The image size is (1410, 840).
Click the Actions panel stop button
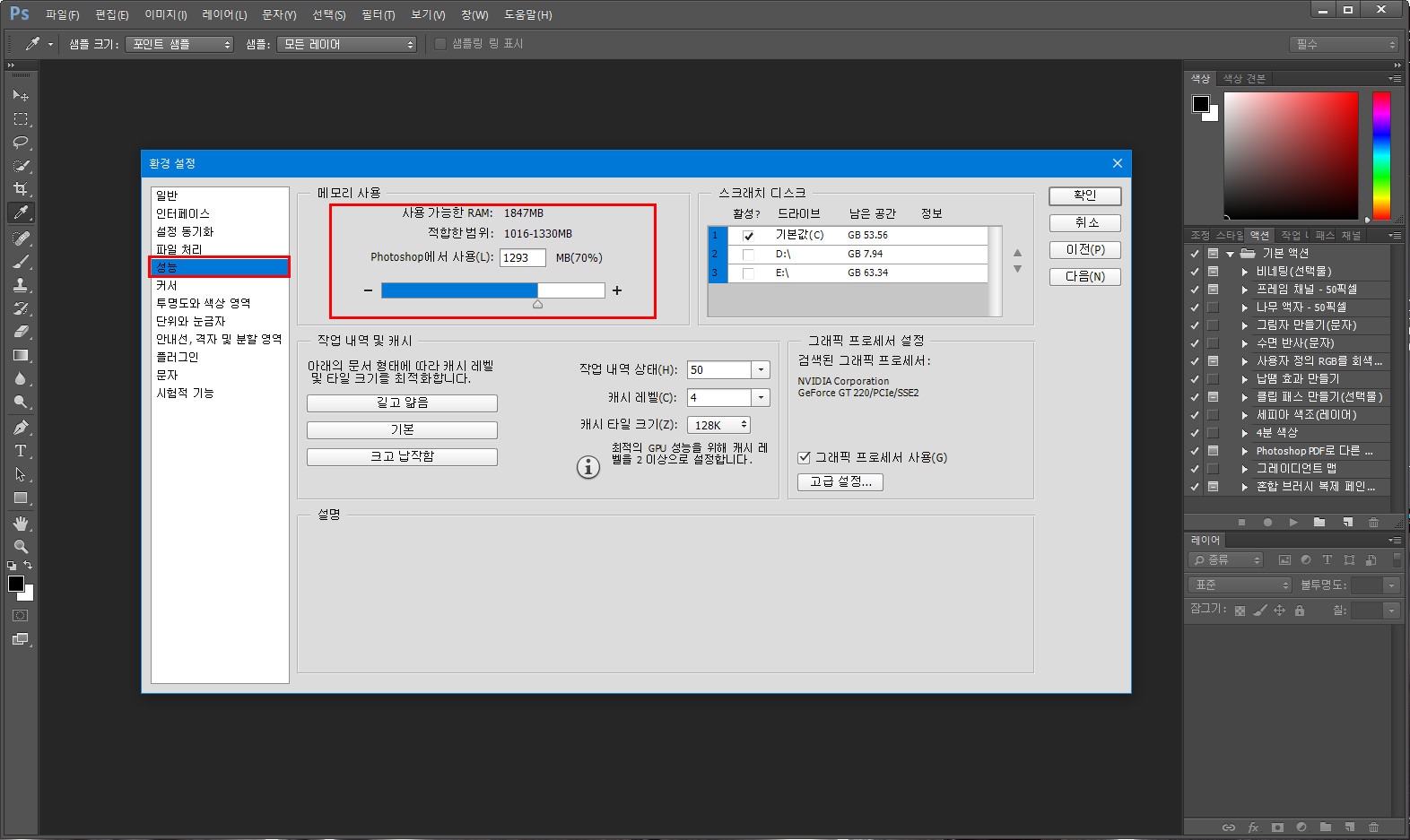tap(1241, 522)
